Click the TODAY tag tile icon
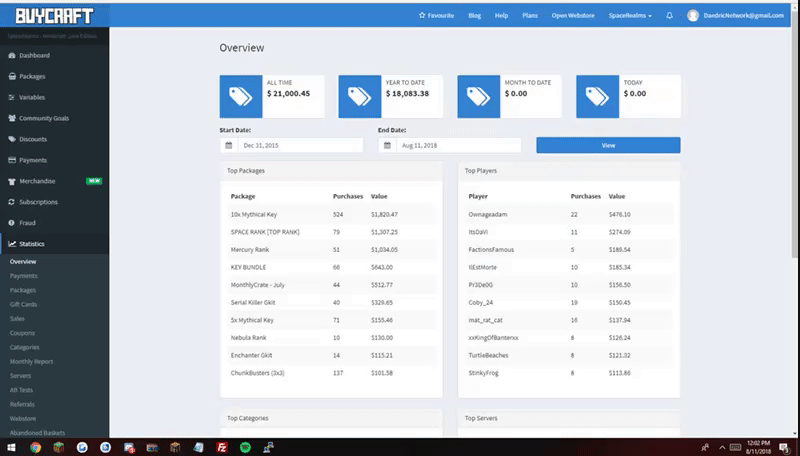The width and height of the screenshot is (800, 456). click(597, 96)
